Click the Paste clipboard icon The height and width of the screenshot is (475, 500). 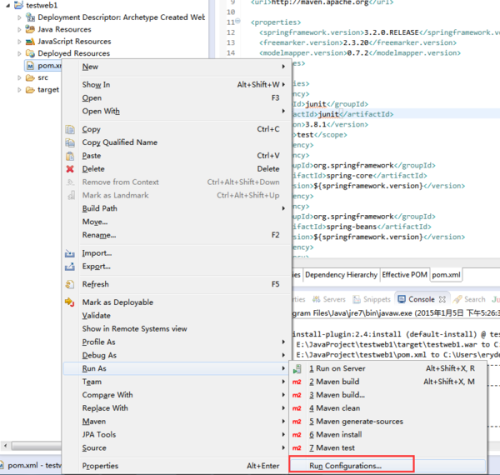[x=70, y=156]
